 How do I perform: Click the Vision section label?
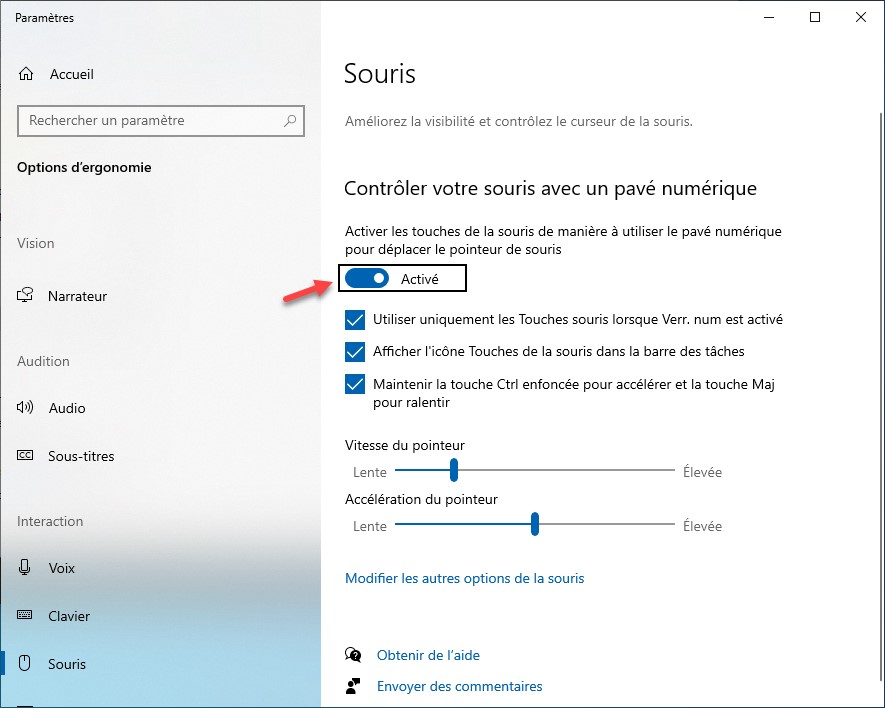36,243
